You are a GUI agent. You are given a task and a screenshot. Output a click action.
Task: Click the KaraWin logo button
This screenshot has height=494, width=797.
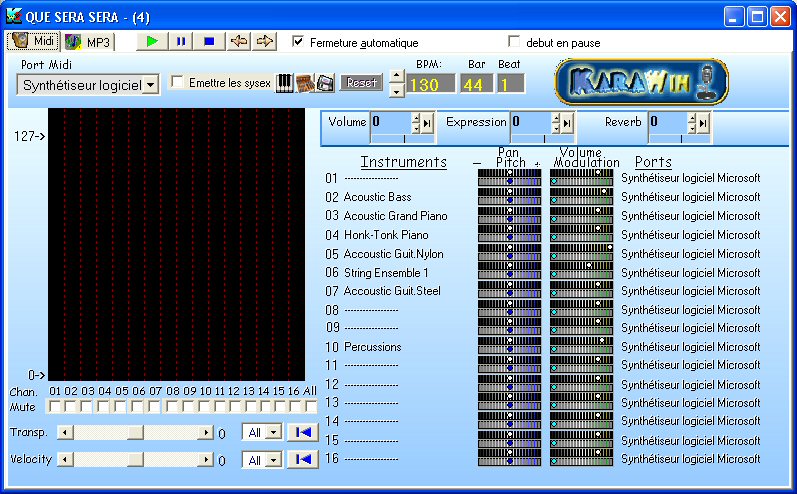tap(642, 82)
